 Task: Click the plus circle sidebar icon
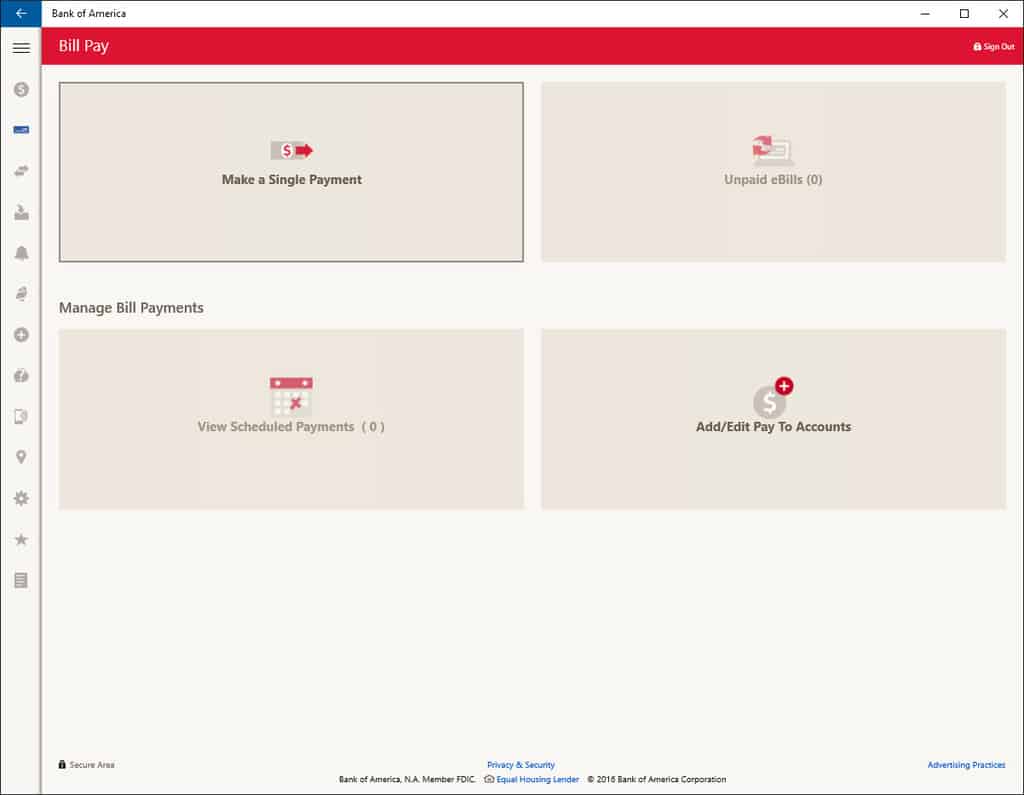pos(21,335)
